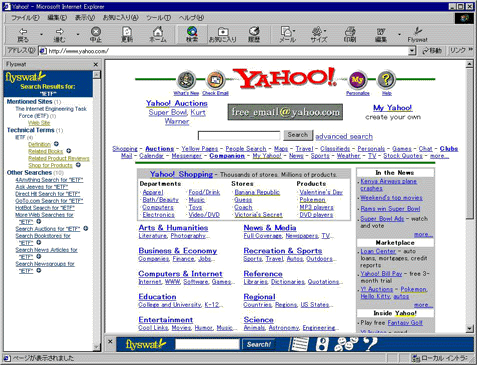Viewport: 477px width, 365px height.
Task: Click the Flyswat bar question mark icon
Action: [x=370, y=344]
